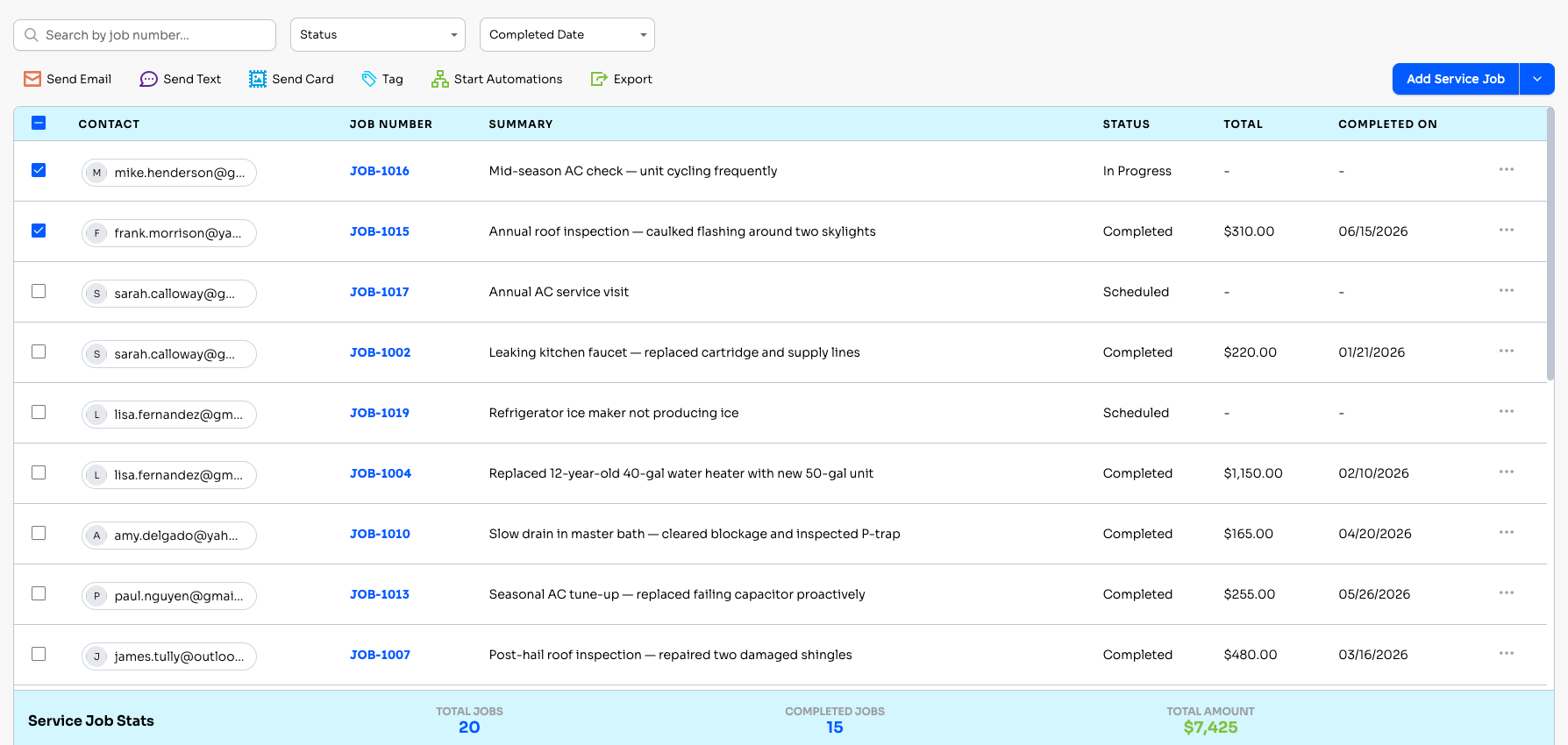The image size is (1568, 745).
Task: Check the JOB-1002 row checkbox
Action: (39, 351)
